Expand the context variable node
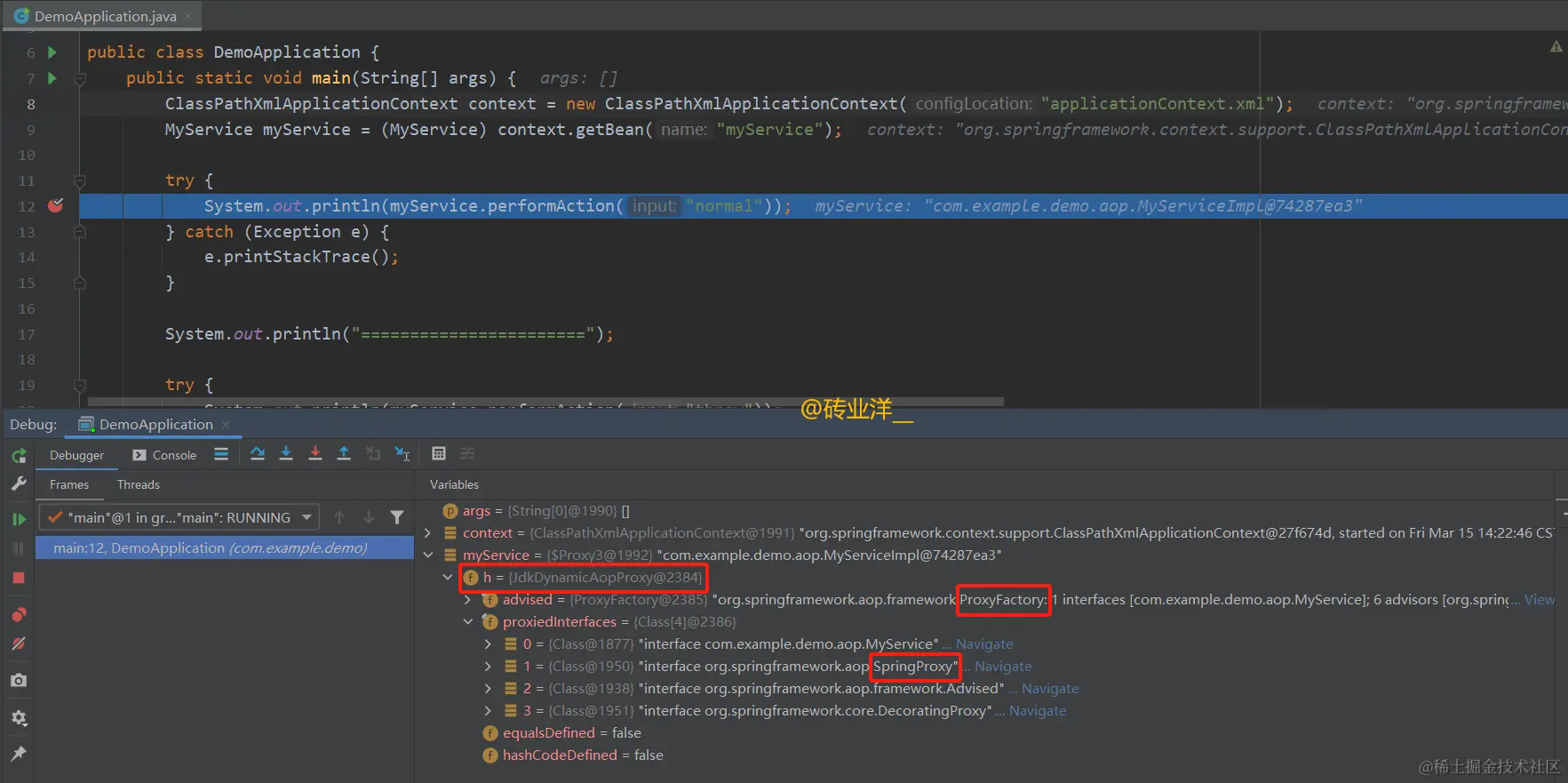Screen dimensions: 1568x783 pos(428,533)
